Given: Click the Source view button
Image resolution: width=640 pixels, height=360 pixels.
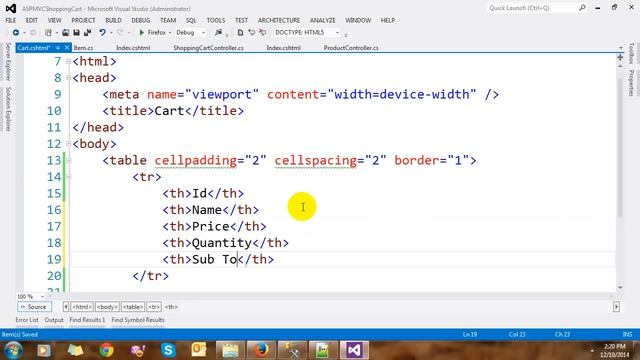Looking at the screenshot, I should click(34, 307).
